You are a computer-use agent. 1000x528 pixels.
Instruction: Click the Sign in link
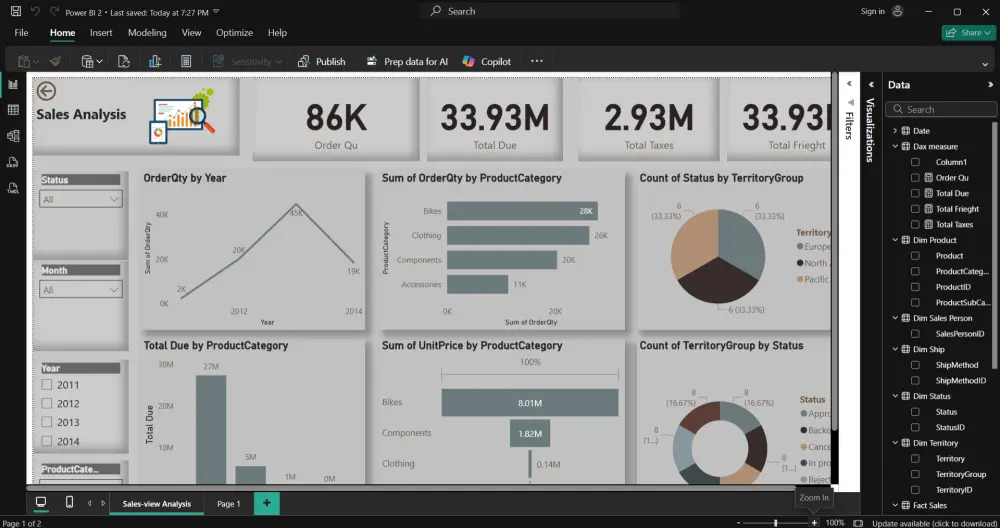872,11
